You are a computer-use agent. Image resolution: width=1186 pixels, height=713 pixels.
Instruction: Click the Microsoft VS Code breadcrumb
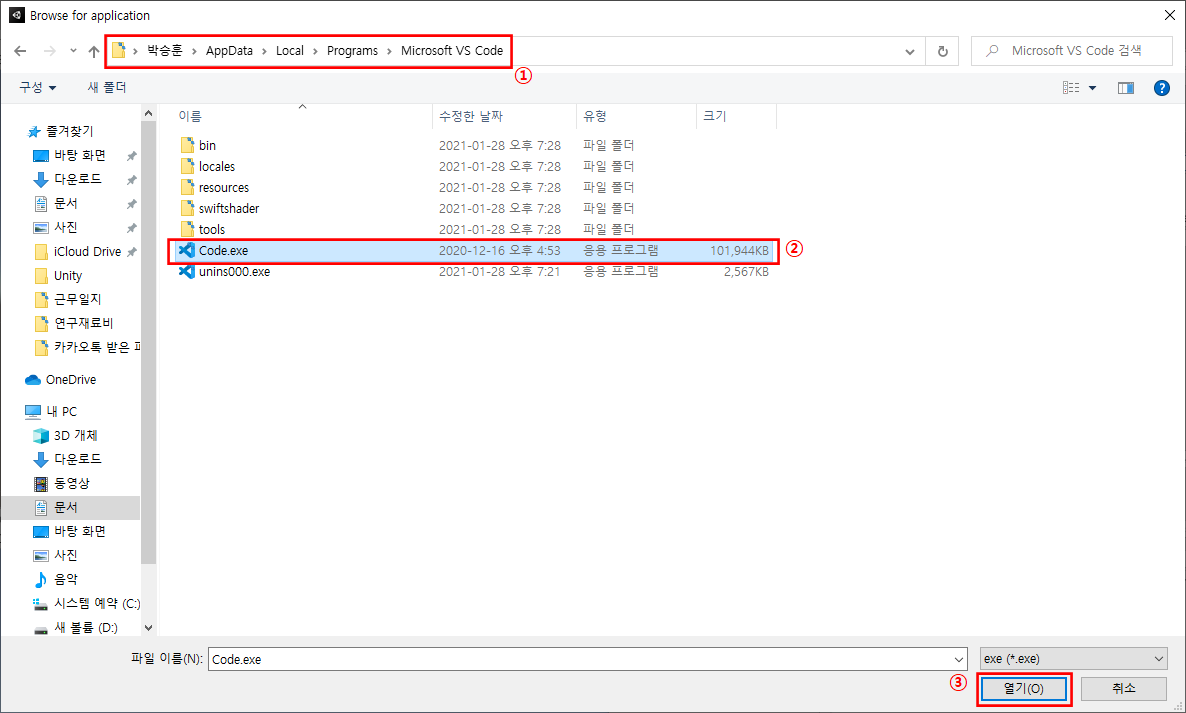452,51
